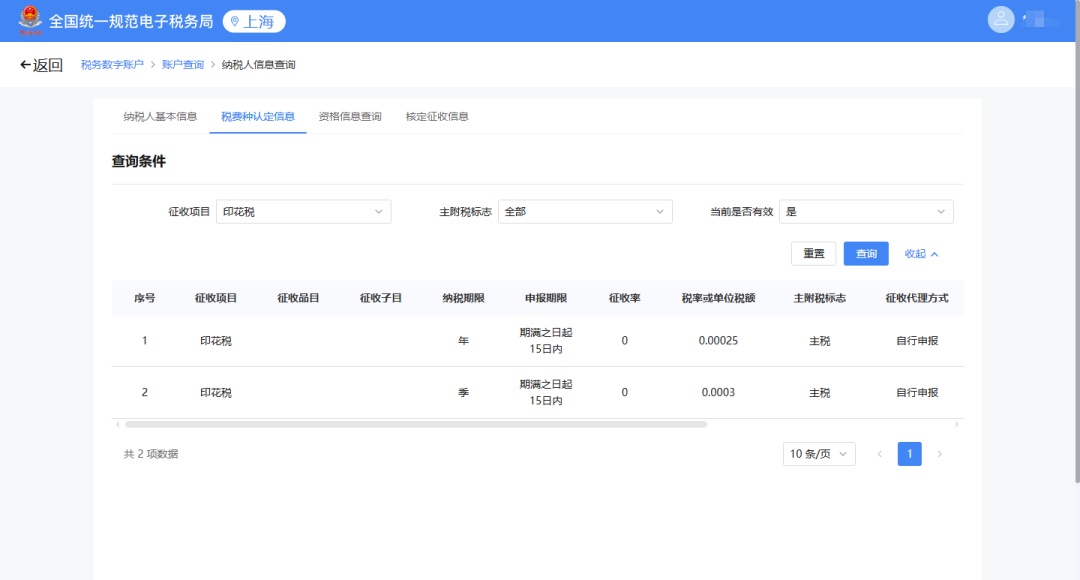This screenshot has height=580, width=1080.
Task: Open the 主附税标志 dropdown
Action: (x=585, y=212)
